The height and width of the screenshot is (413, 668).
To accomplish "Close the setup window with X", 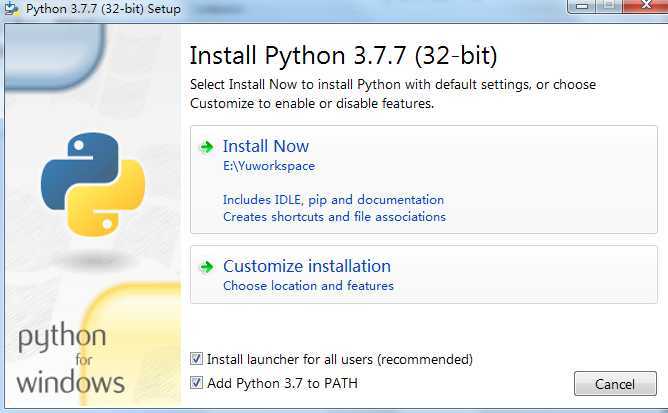I will [x=645, y=5].
